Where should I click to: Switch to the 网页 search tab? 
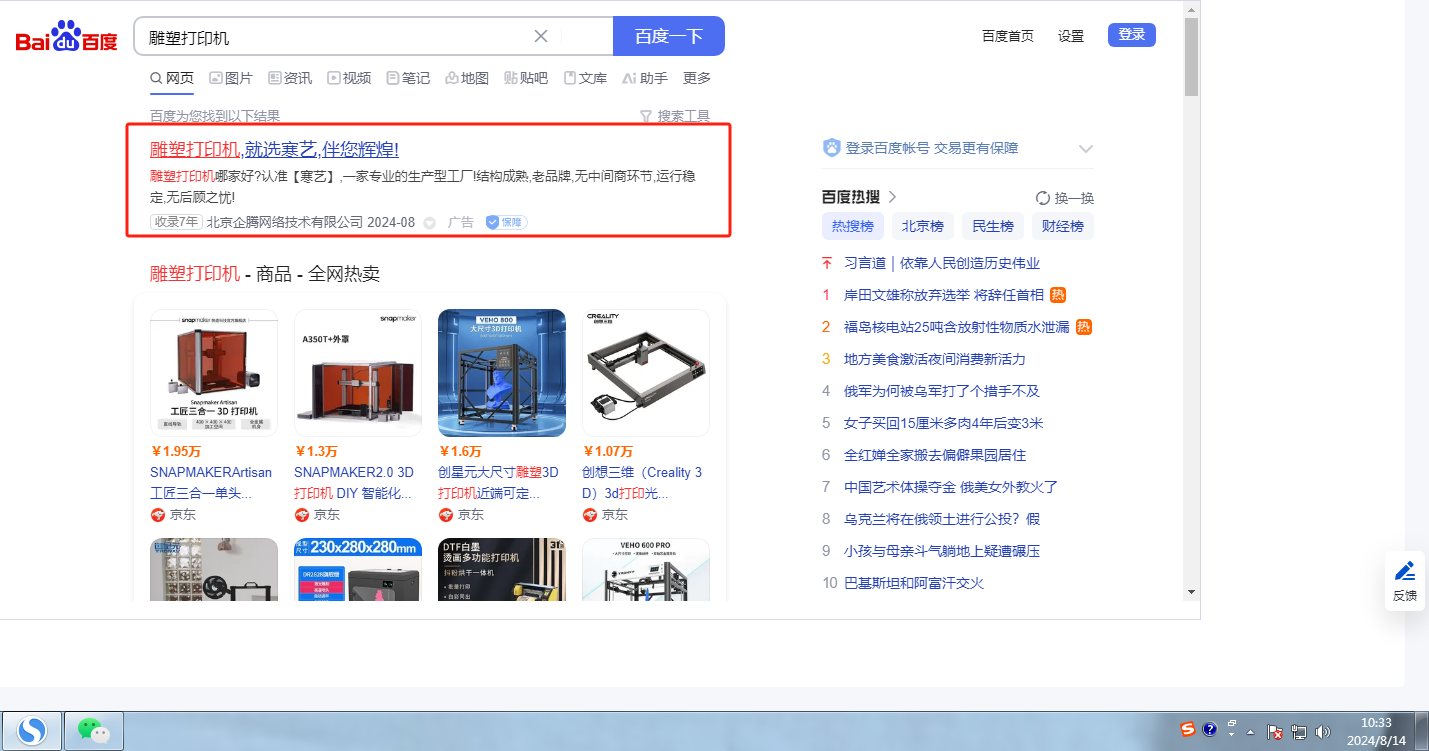tap(172, 78)
